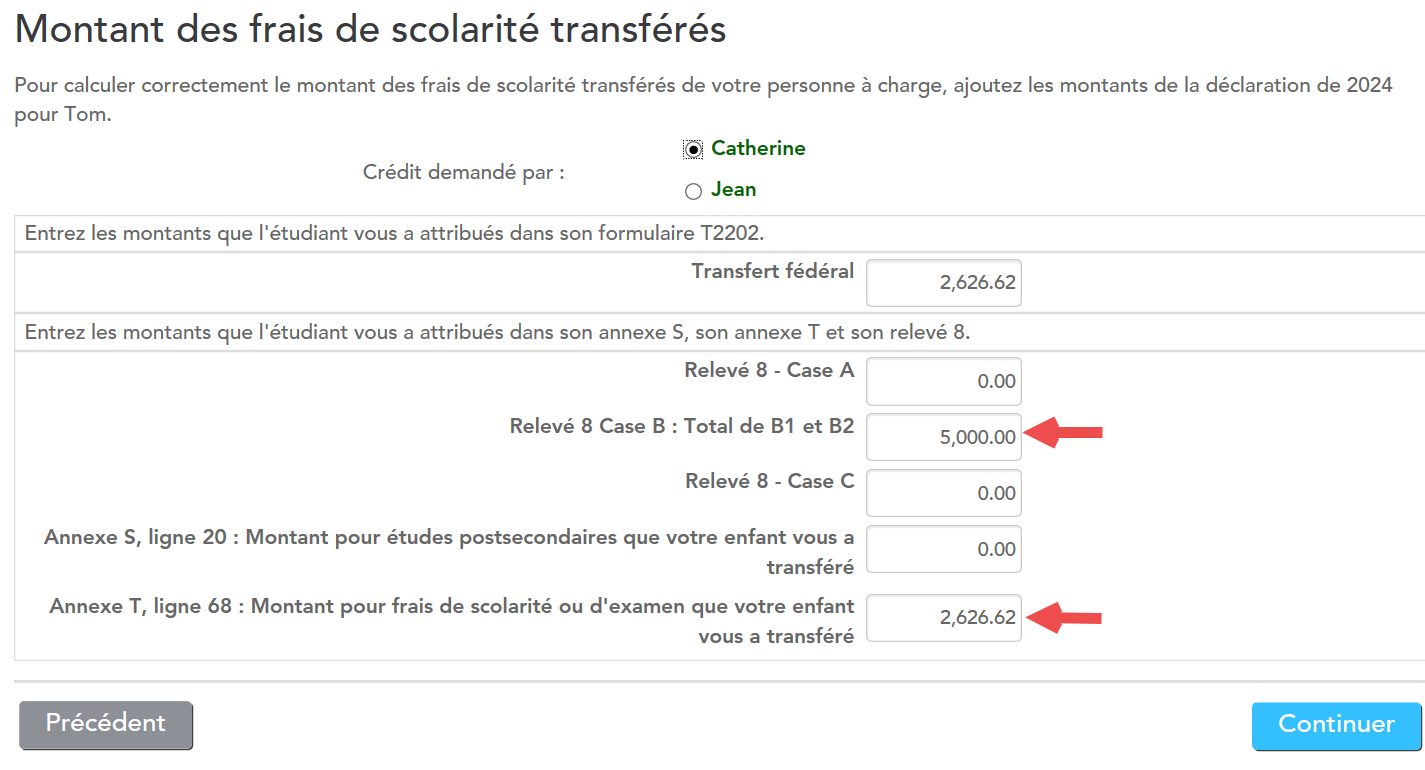The width and height of the screenshot is (1425, 770).
Task: Edit the Relevé 8 Case B amount field
Action: coord(944,437)
